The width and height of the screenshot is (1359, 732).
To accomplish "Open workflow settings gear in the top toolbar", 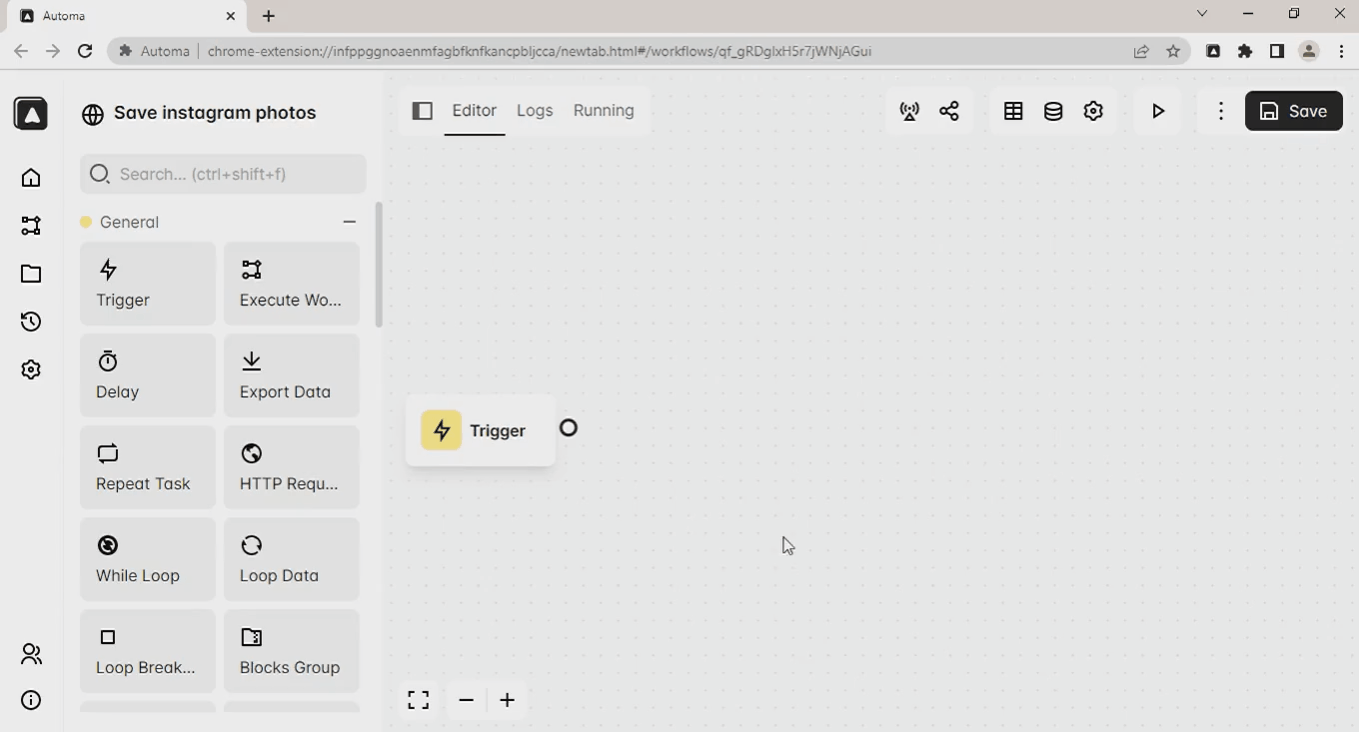I will [x=1093, y=111].
